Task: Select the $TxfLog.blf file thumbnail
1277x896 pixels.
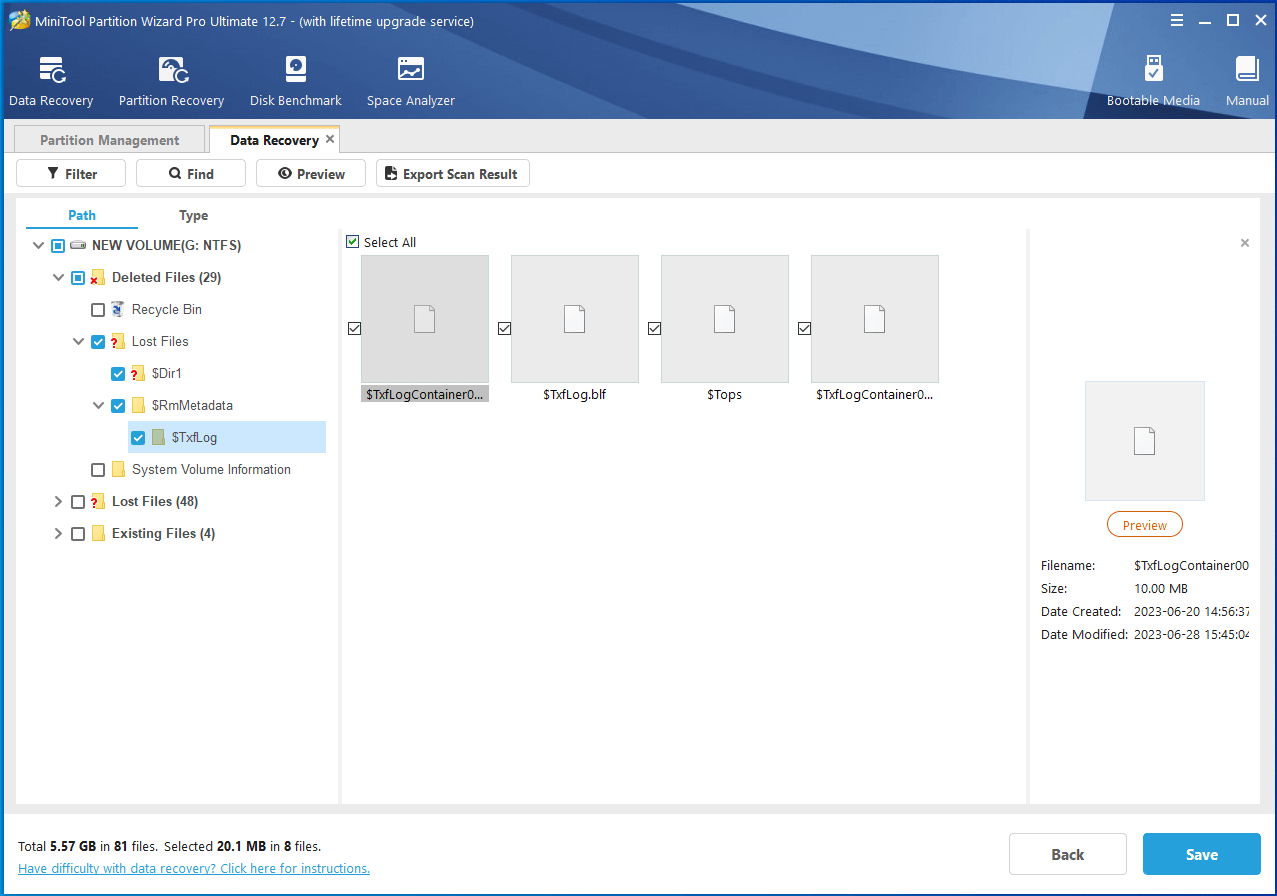Action: pyautogui.click(x=575, y=319)
